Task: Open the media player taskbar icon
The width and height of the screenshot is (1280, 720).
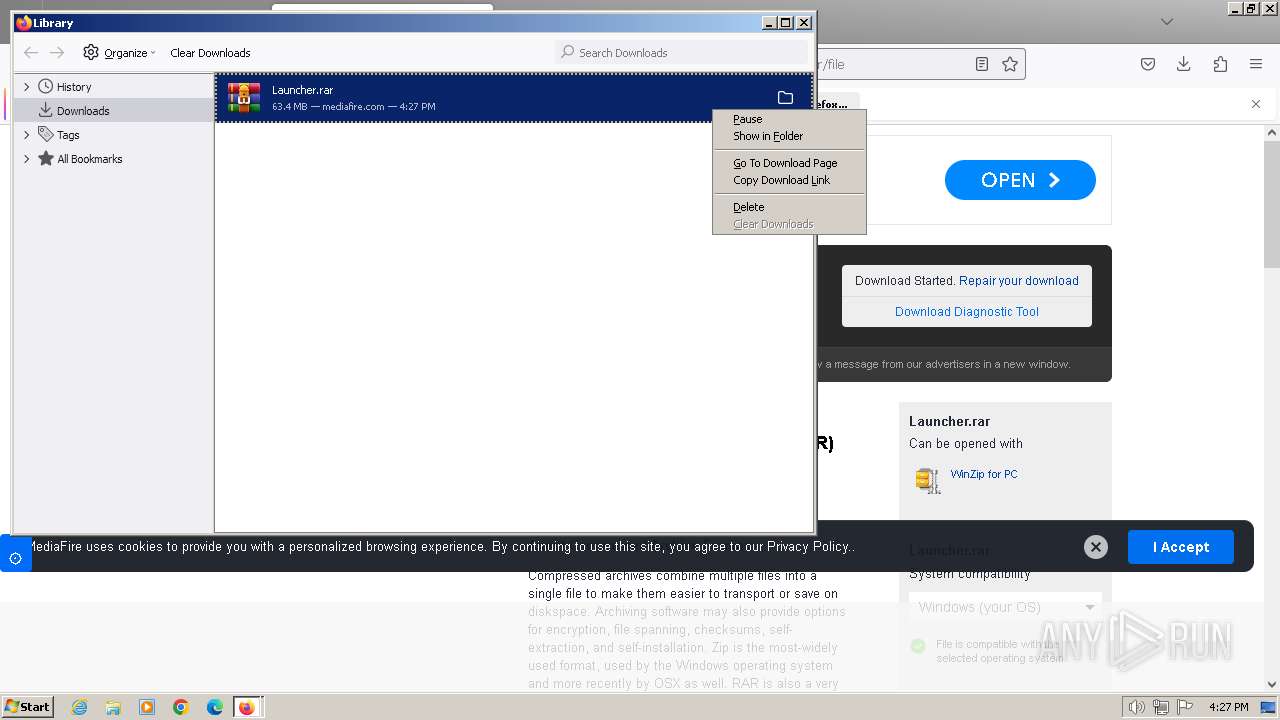Action: coord(147,707)
